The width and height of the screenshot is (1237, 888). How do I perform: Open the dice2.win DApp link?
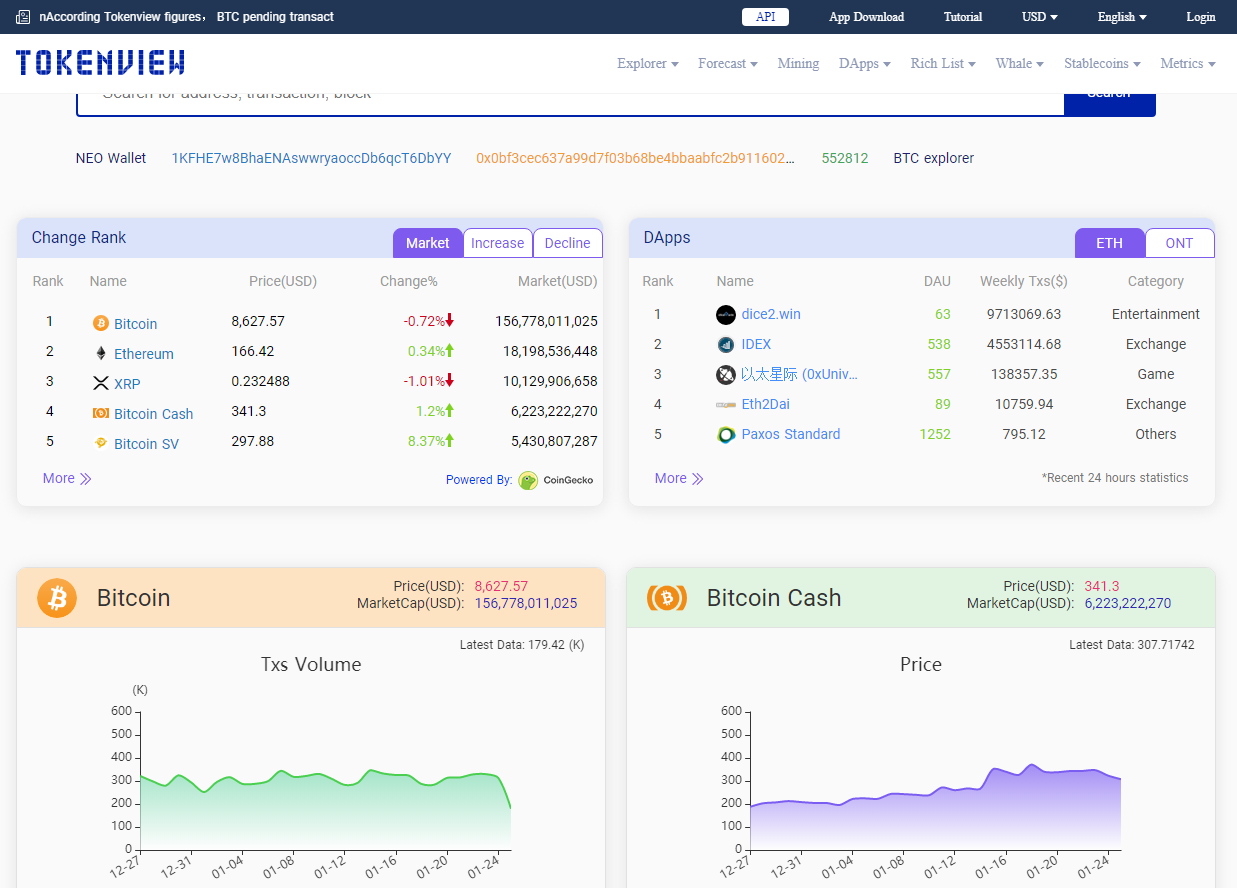click(771, 314)
